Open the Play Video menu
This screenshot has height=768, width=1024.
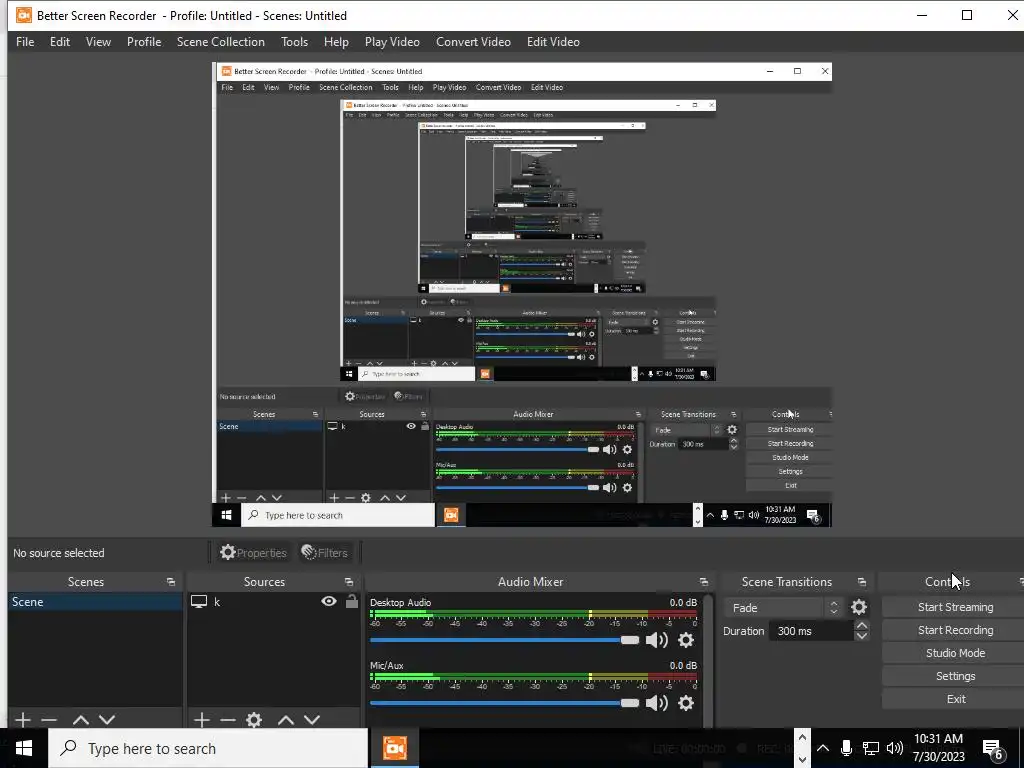(392, 42)
